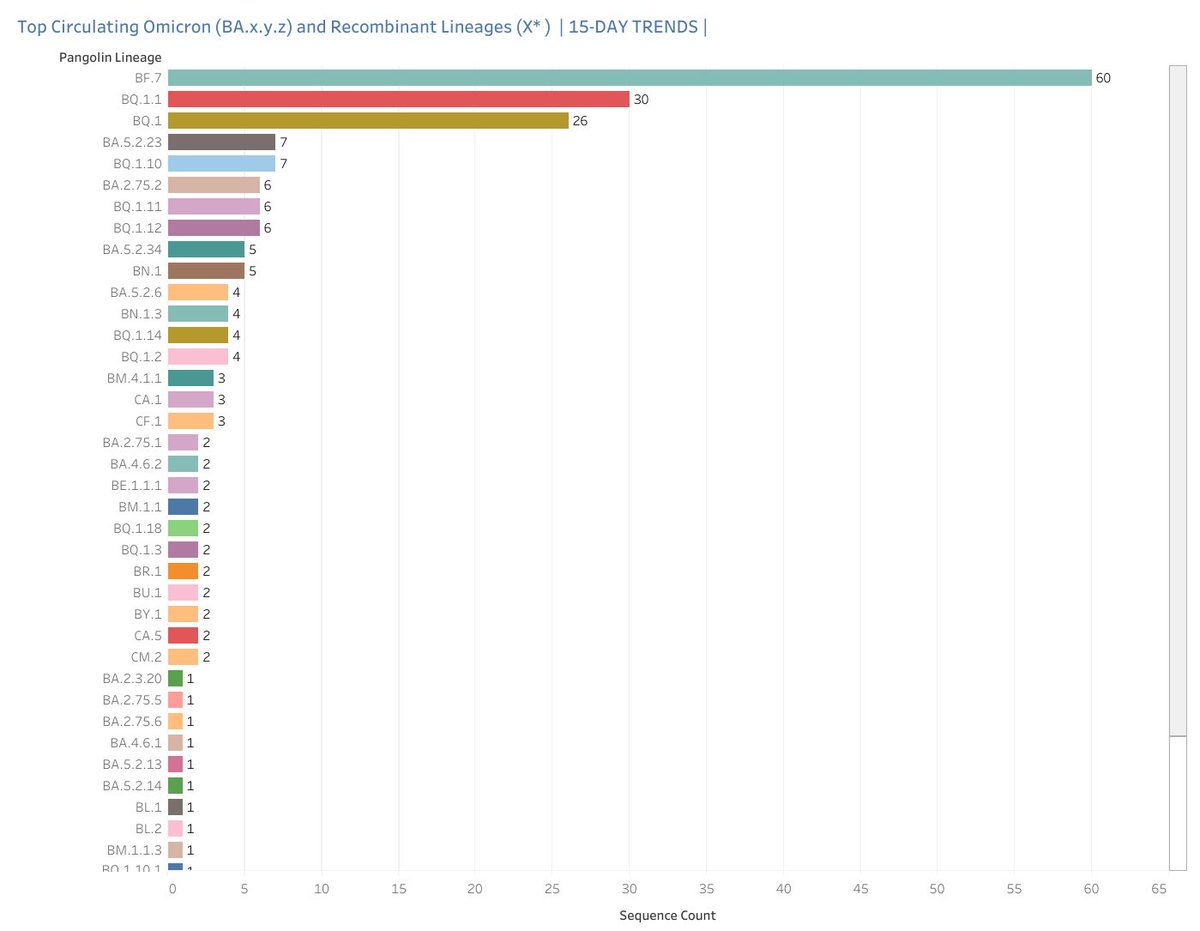Click the 'CA.5' lineage label

(147, 635)
